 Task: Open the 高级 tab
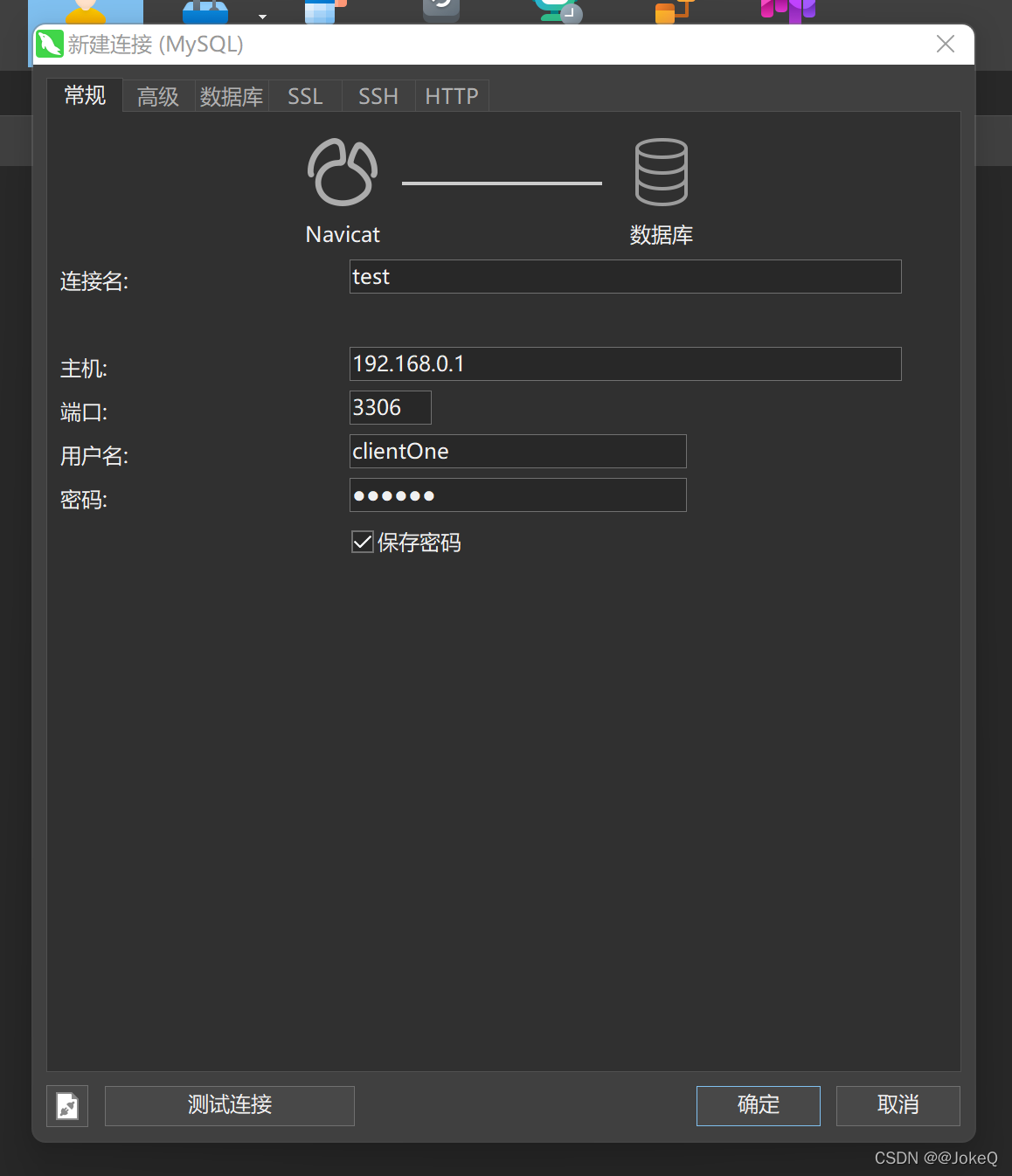(x=158, y=96)
